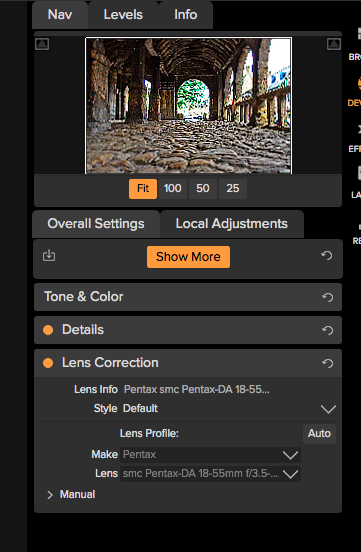Screen dimensions: 361x552
Task: Click the Show More button
Action: 188,257
